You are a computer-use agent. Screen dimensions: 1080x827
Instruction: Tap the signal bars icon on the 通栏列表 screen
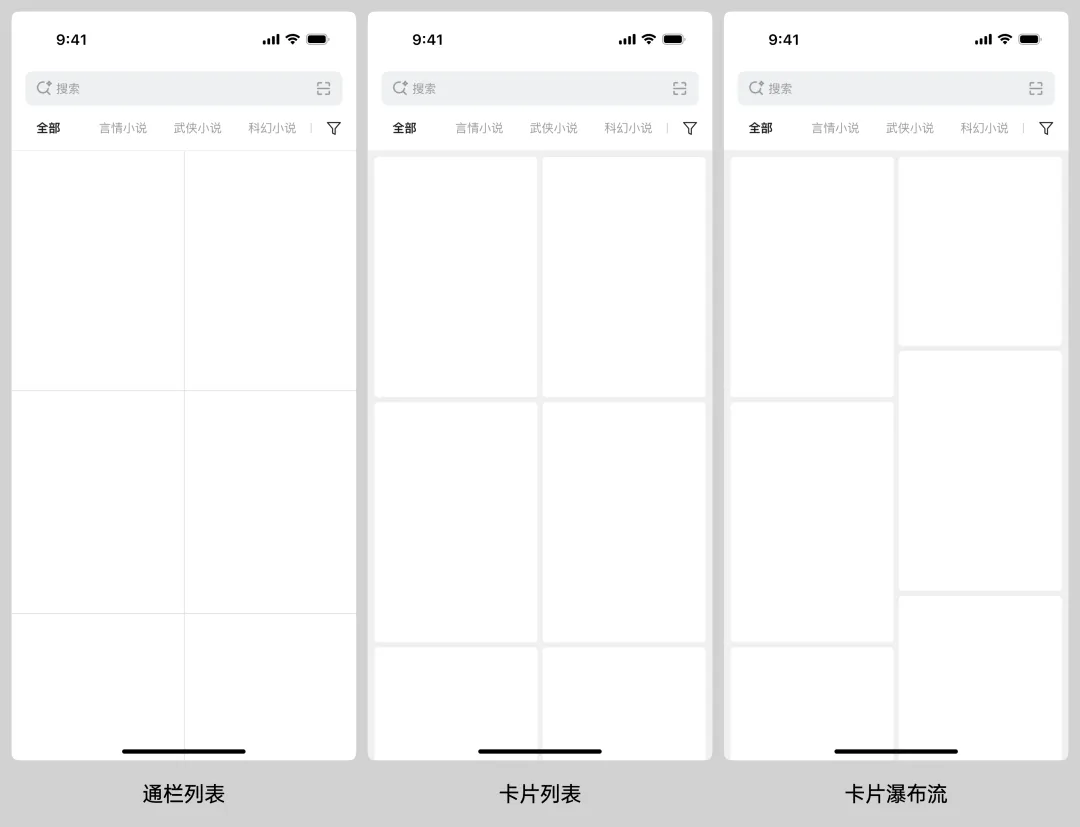click(x=270, y=40)
